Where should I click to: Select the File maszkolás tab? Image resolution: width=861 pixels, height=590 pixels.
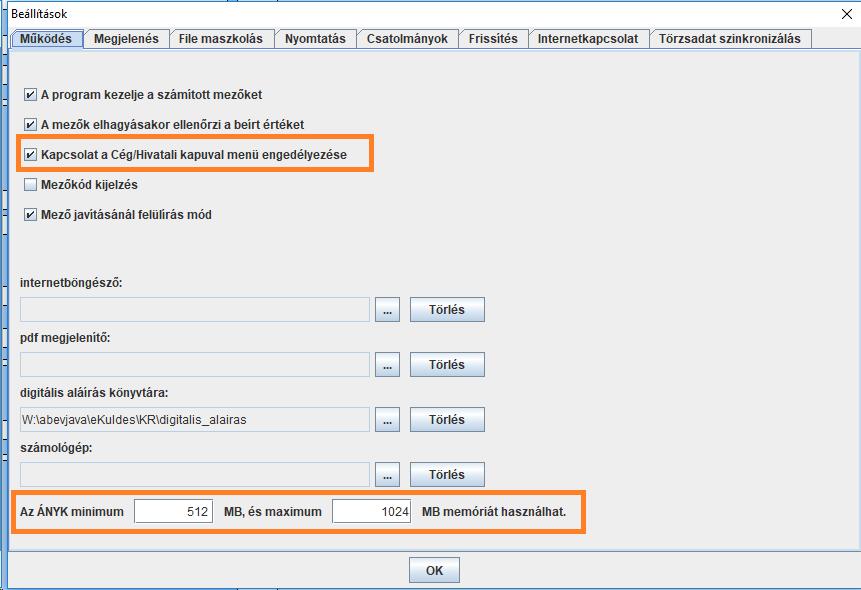click(x=221, y=39)
